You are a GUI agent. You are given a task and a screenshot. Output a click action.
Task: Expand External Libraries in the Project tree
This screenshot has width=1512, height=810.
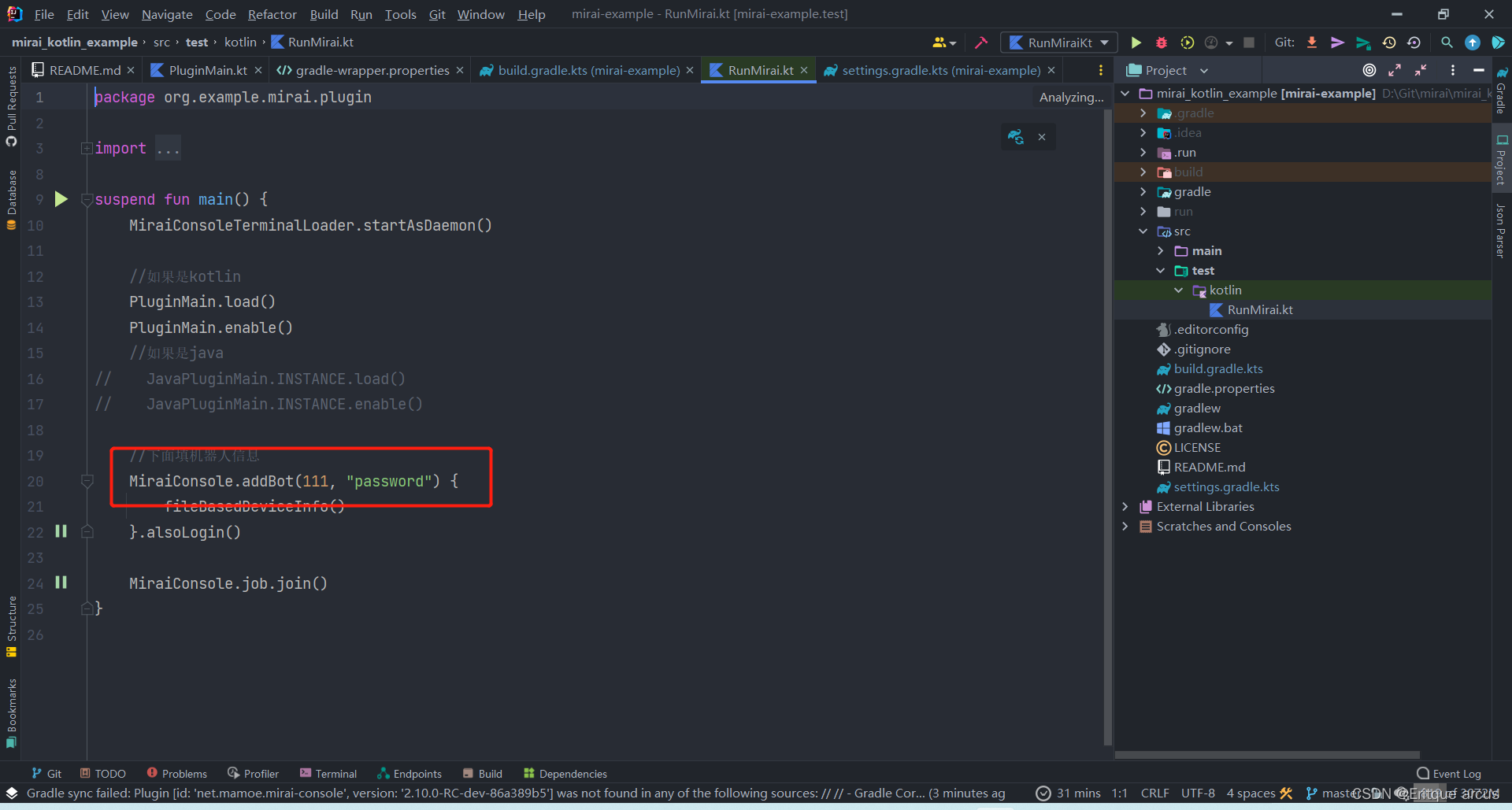(1125, 506)
